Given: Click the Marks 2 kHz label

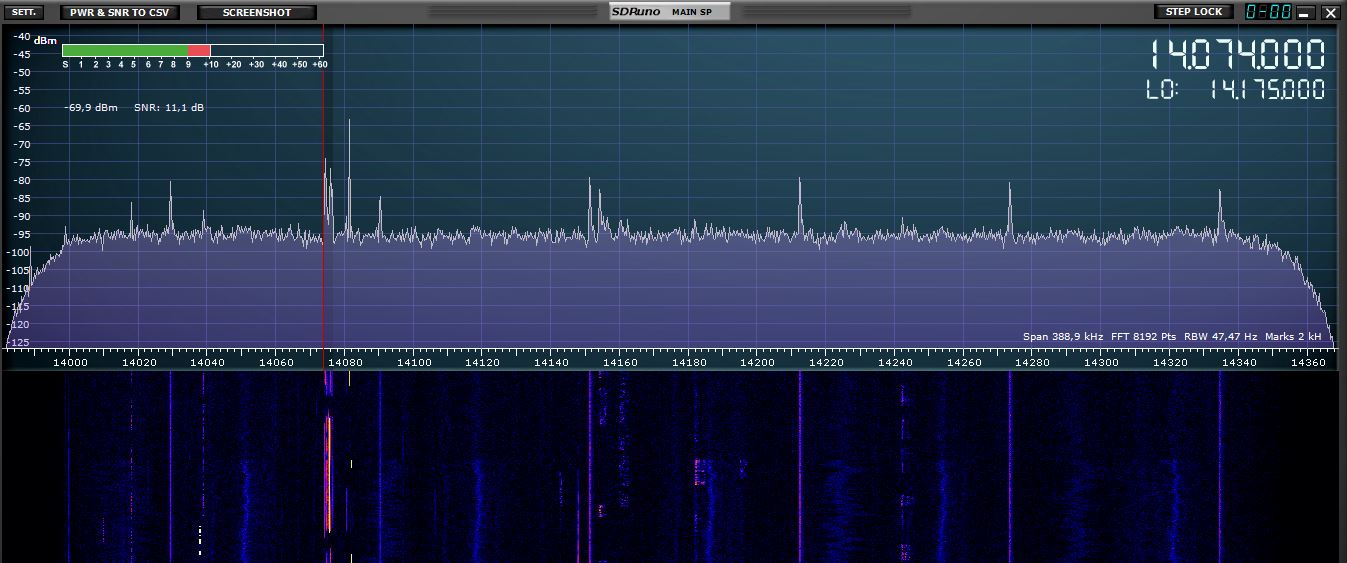Looking at the screenshot, I should pyautogui.click(x=1293, y=337).
